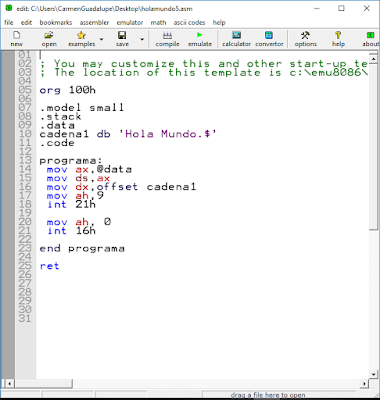Click the 'programa:' label line
Image resolution: width=380 pixels, height=400 pixels.
click(71, 161)
